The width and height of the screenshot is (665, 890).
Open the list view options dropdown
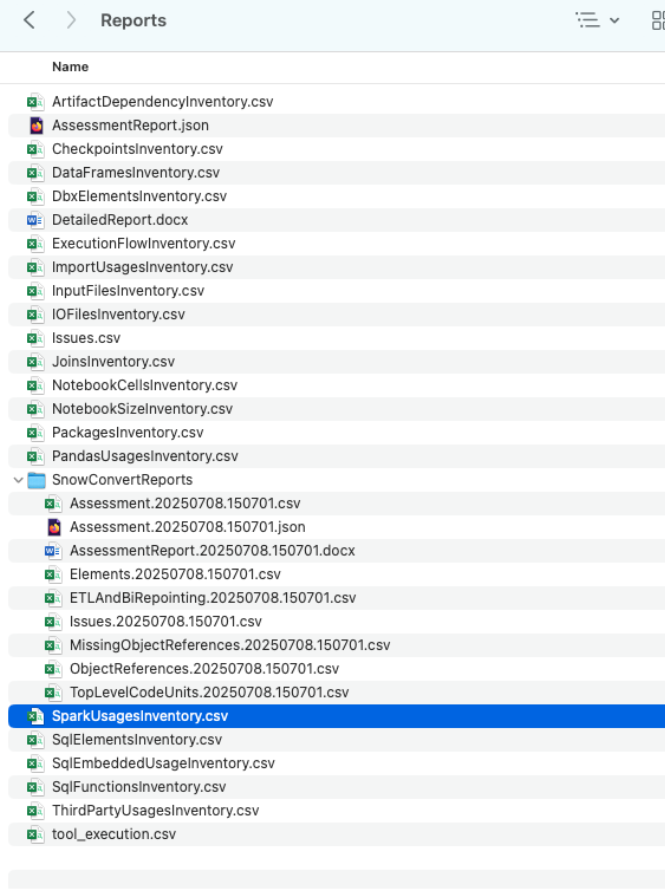pyautogui.click(x=597, y=20)
